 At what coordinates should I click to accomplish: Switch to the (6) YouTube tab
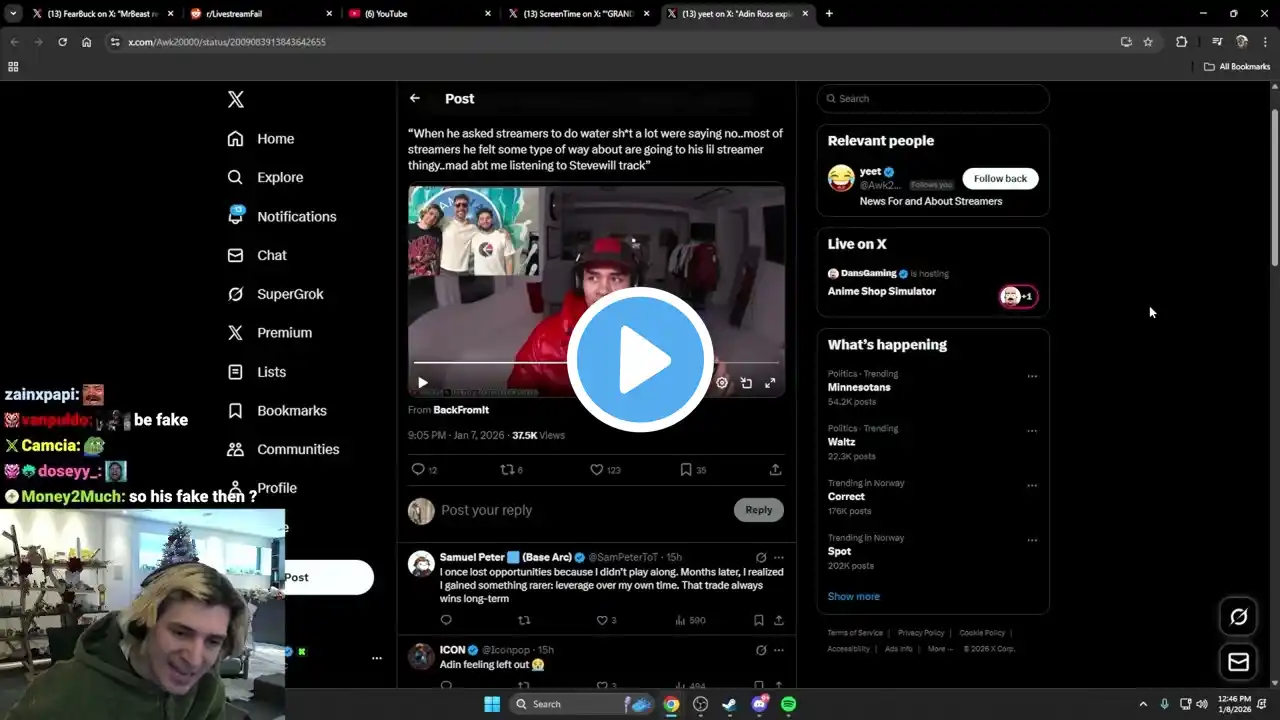420,14
